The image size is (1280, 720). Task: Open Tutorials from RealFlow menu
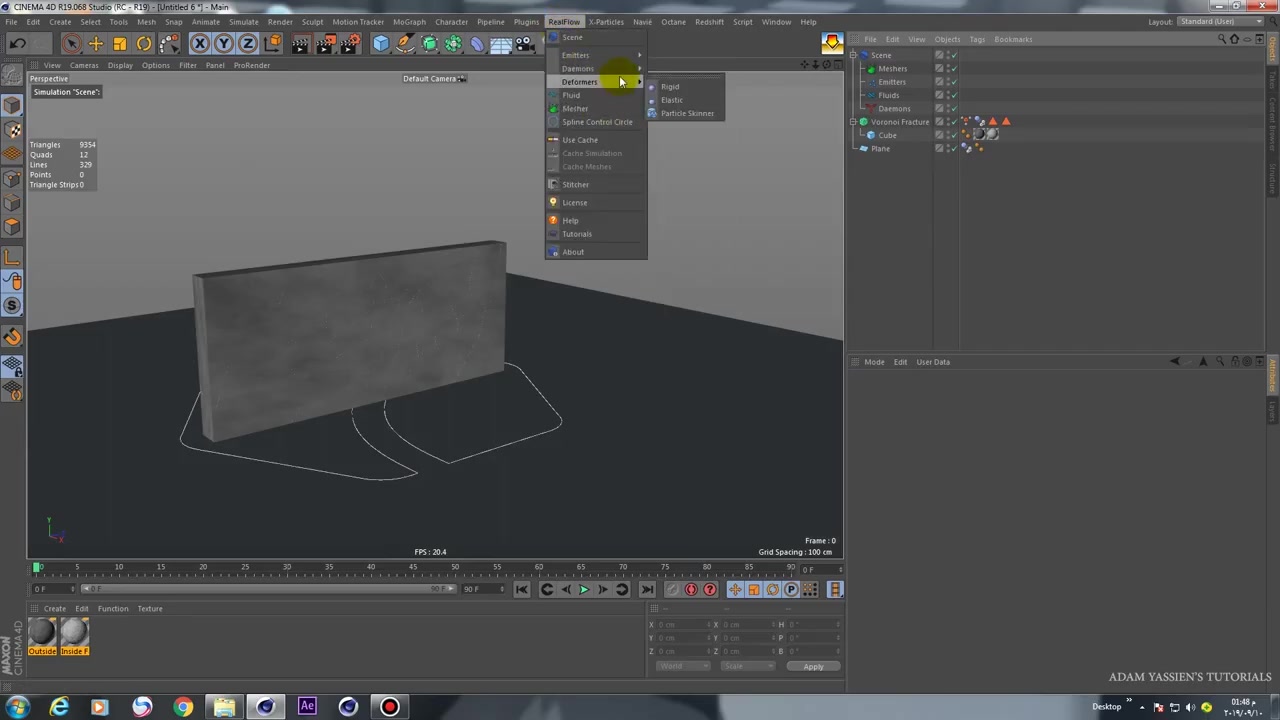[596, 234]
